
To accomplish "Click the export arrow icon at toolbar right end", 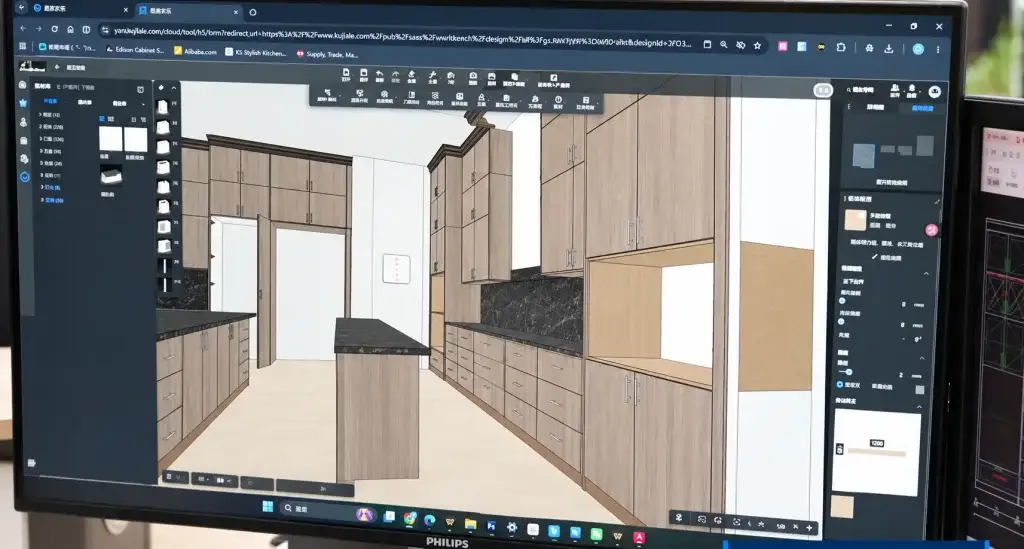I will [x=554, y=78].
